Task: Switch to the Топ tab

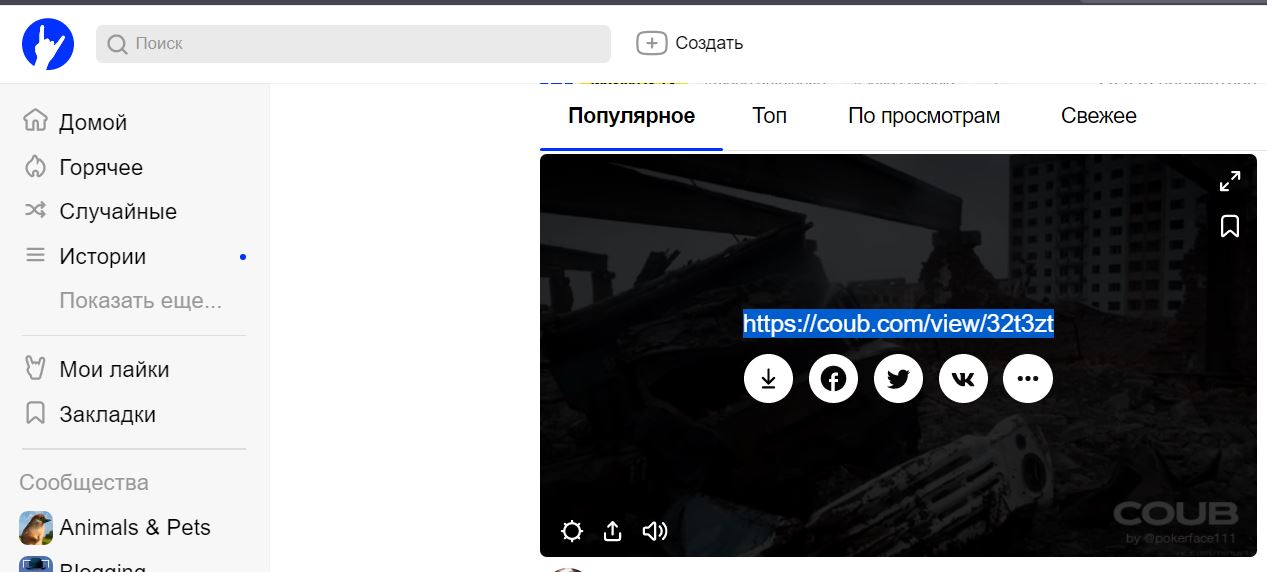Action: pos(770,116)
